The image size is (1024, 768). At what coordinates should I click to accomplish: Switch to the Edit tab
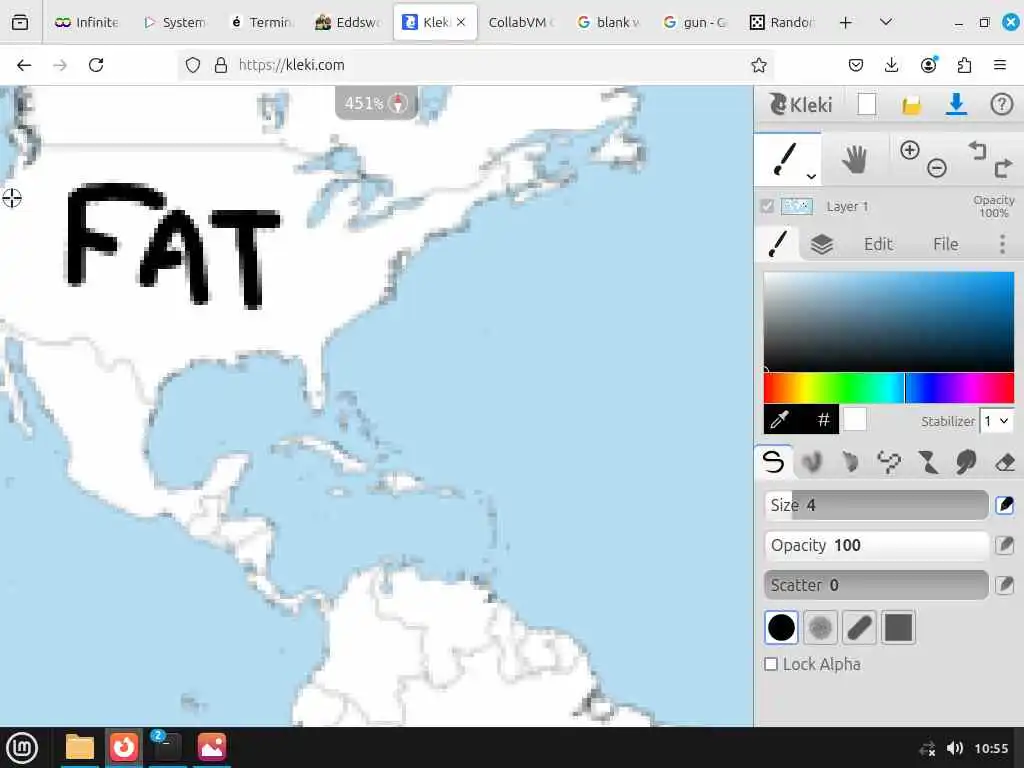878,244
